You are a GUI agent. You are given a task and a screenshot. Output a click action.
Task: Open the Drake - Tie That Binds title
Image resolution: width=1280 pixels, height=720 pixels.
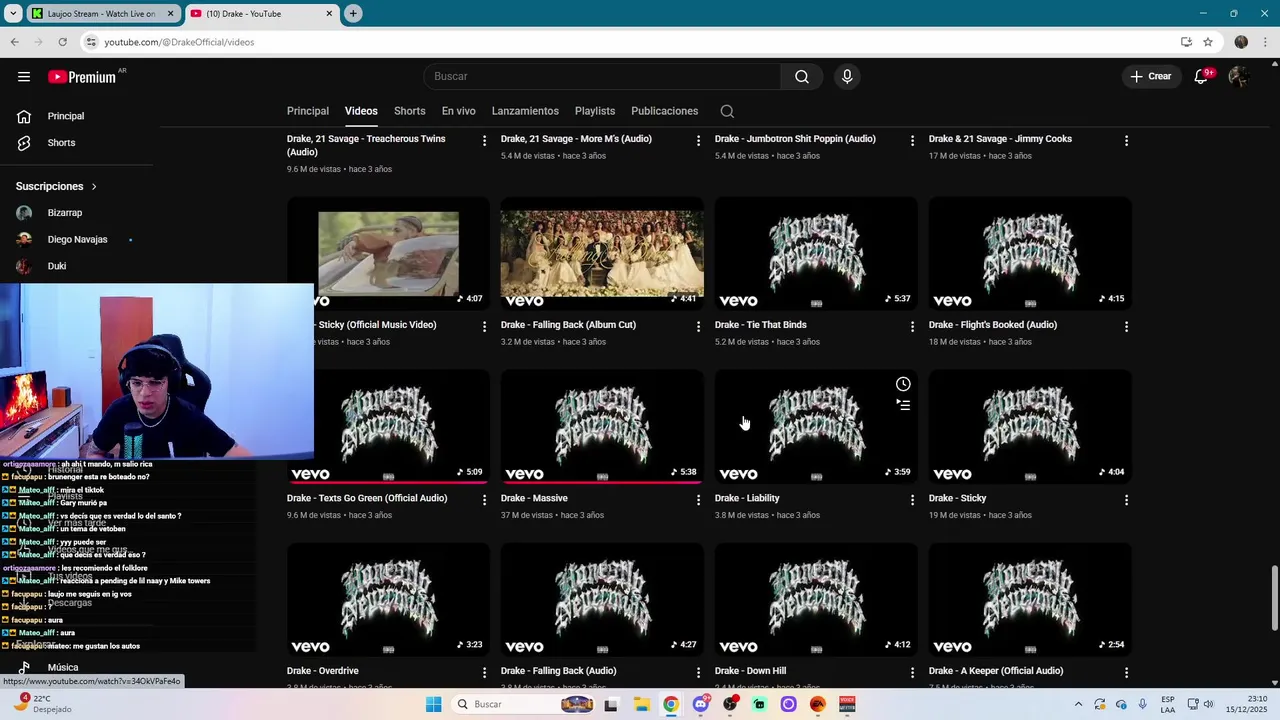click(760, 325)
